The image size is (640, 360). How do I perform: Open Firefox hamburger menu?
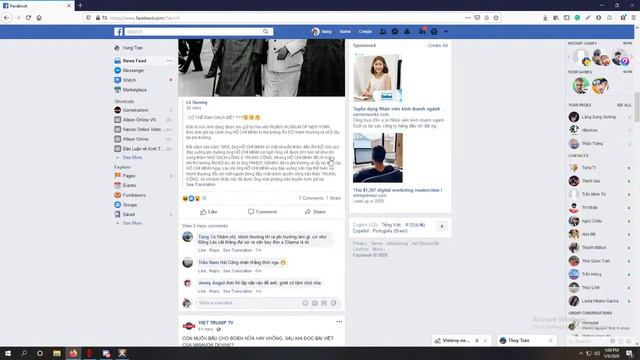pyautogui.click(x=633, y=18)
